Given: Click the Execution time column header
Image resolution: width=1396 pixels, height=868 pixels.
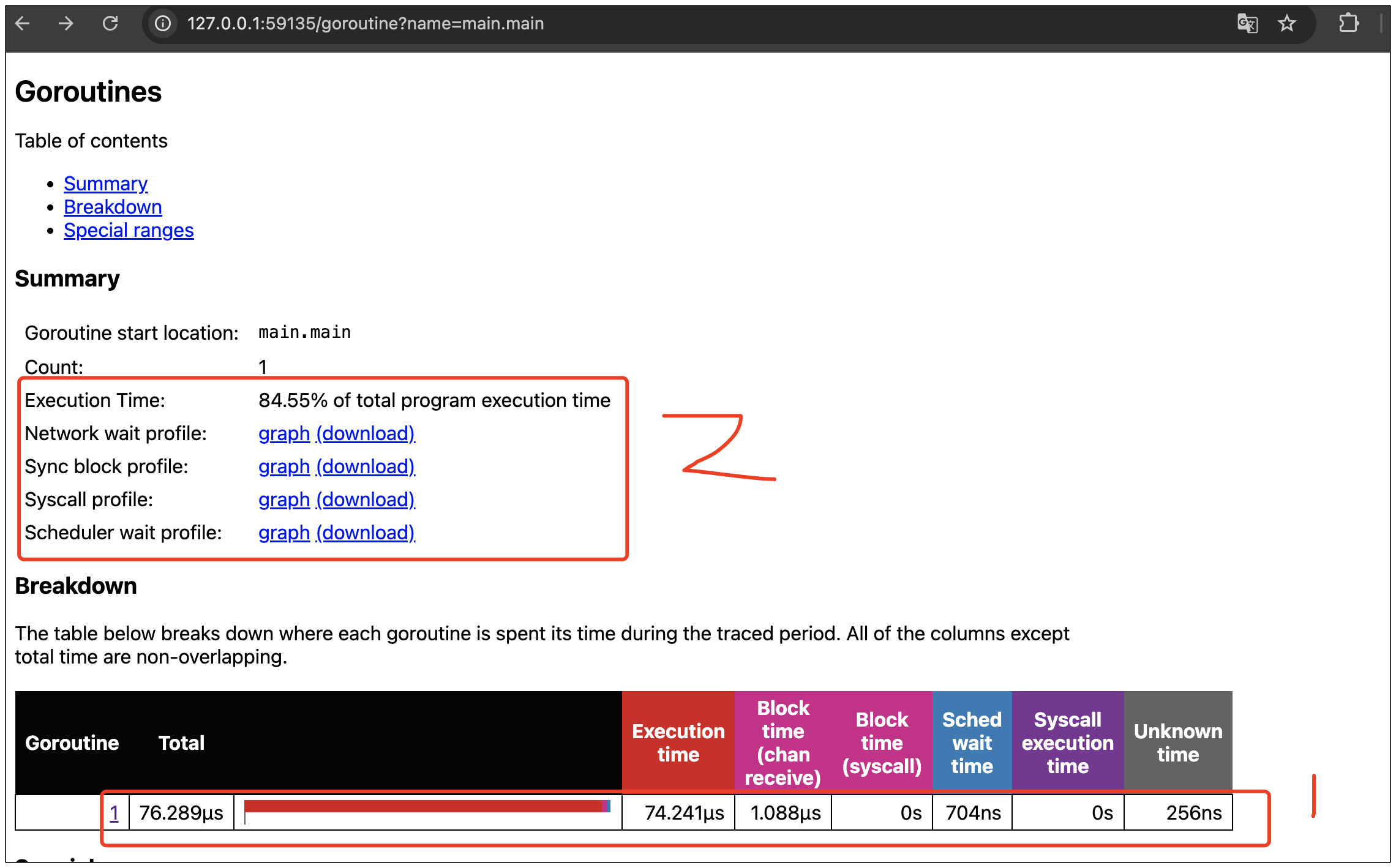Looking at the screenshot, I should (x=678, y=743).
